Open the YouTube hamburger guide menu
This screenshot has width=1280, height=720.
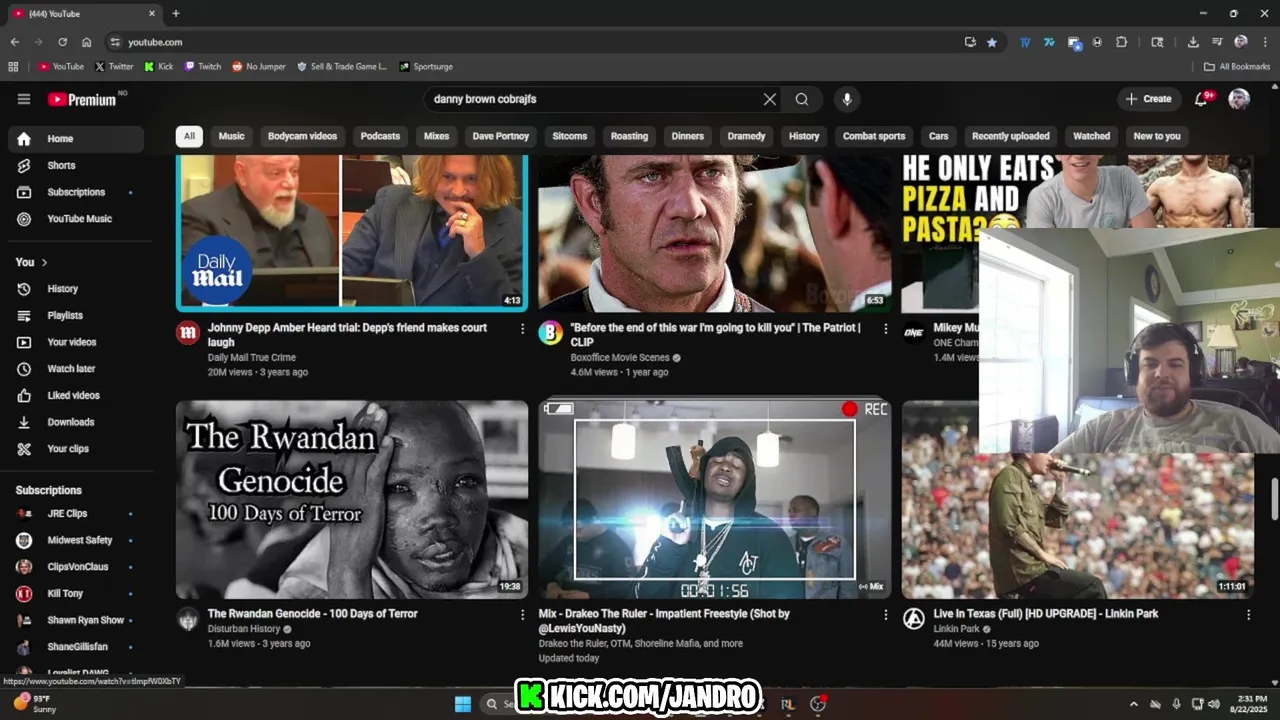tap(24, 99)
